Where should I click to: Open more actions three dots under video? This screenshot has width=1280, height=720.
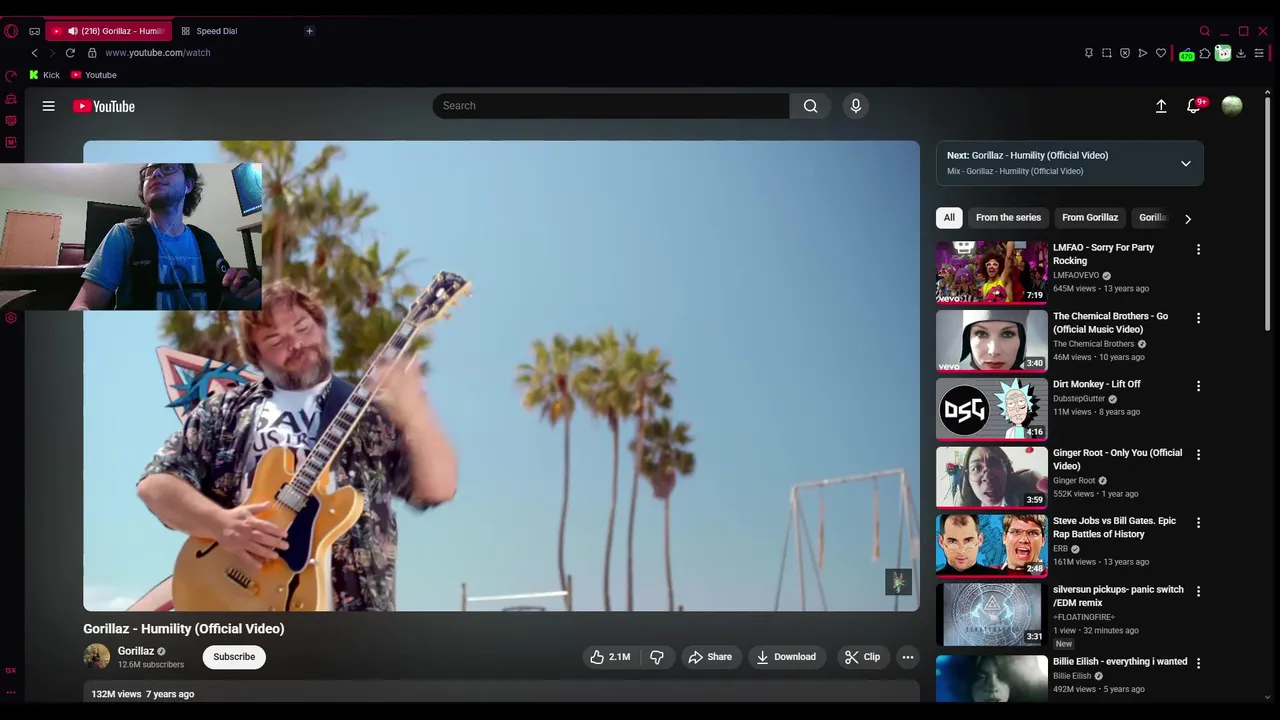coord(908,657)
